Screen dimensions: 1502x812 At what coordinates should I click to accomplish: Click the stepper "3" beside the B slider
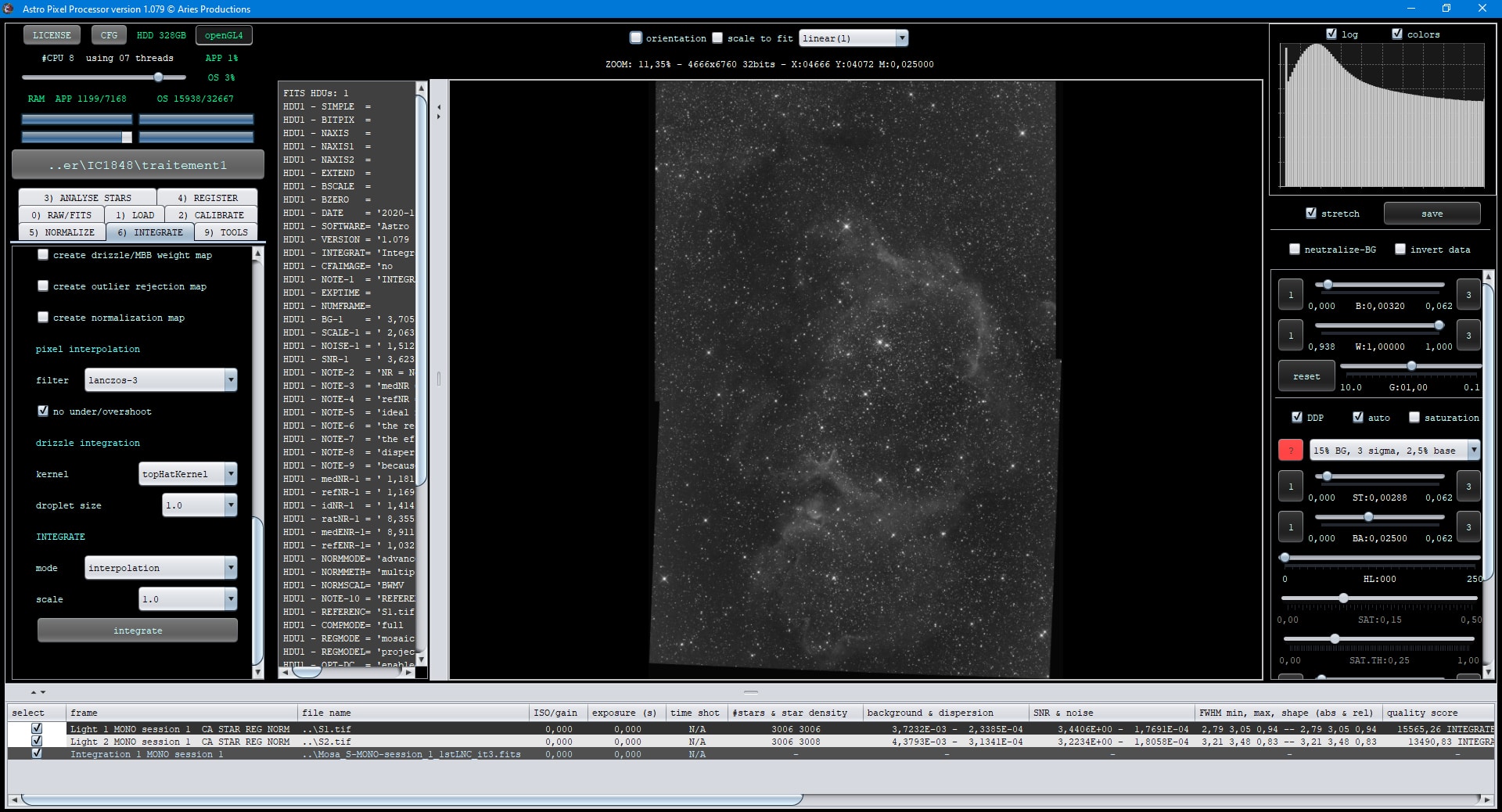tap(1468, 295)
